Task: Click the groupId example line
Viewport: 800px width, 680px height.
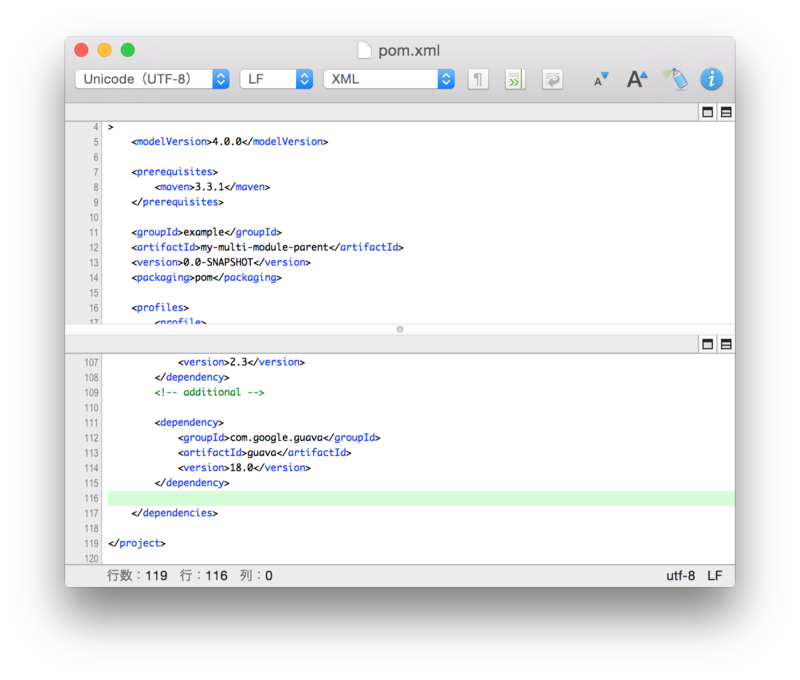Action: (206, 232)
